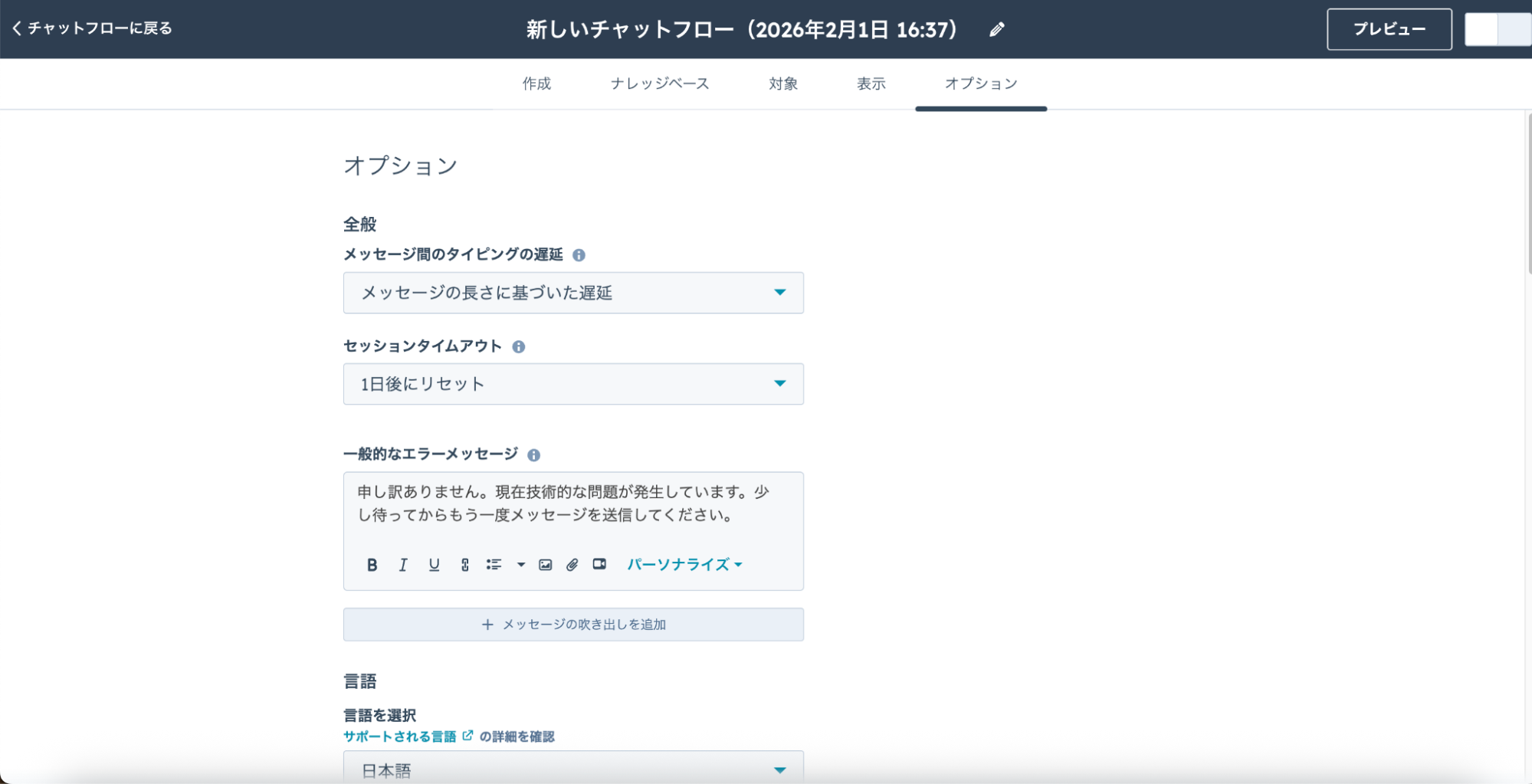Viewport: 1532px width, 784px height.
Task: Open the メッセージの長さに基づいた遅延 dropdown
Action: pos(572,293)
